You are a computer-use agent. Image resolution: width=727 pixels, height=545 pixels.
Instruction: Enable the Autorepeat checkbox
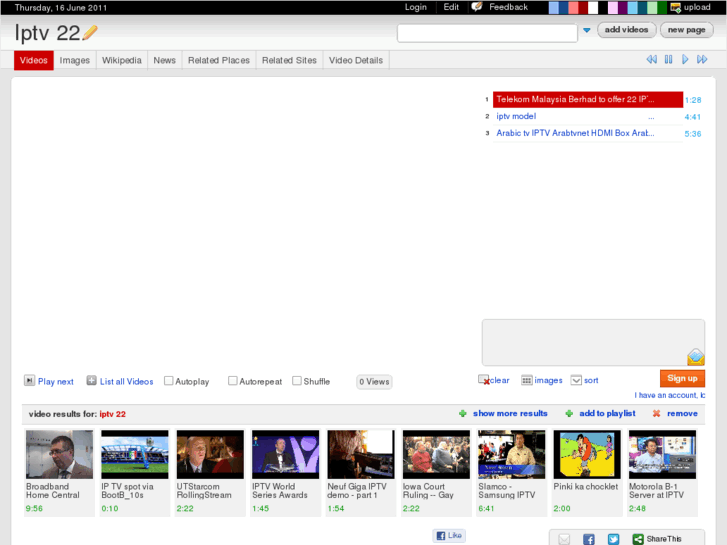[233, 381]
